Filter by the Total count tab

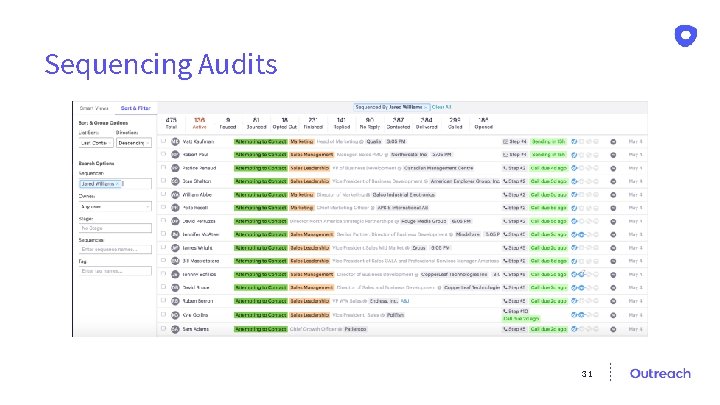(171, 123)
